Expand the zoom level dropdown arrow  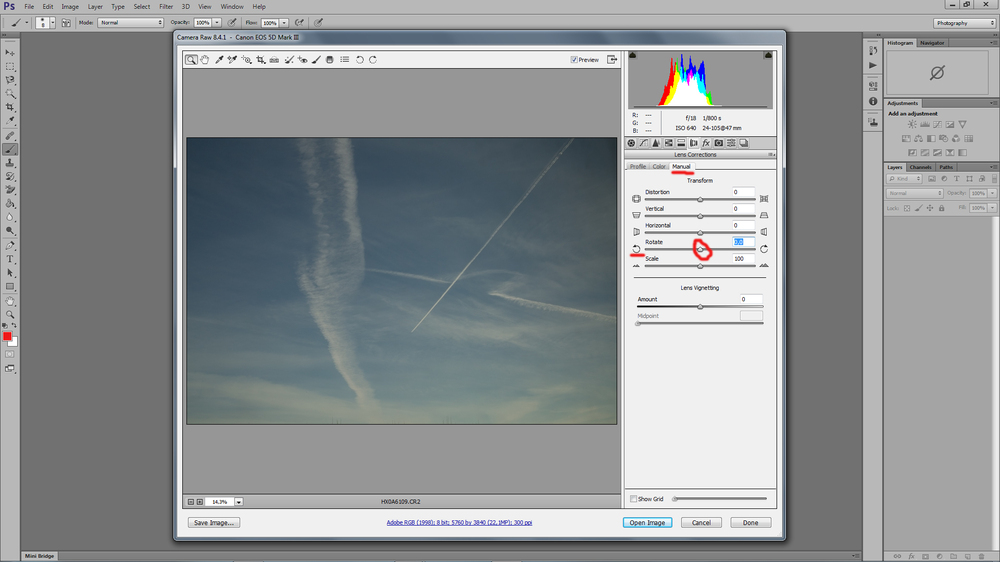(239, 502)
